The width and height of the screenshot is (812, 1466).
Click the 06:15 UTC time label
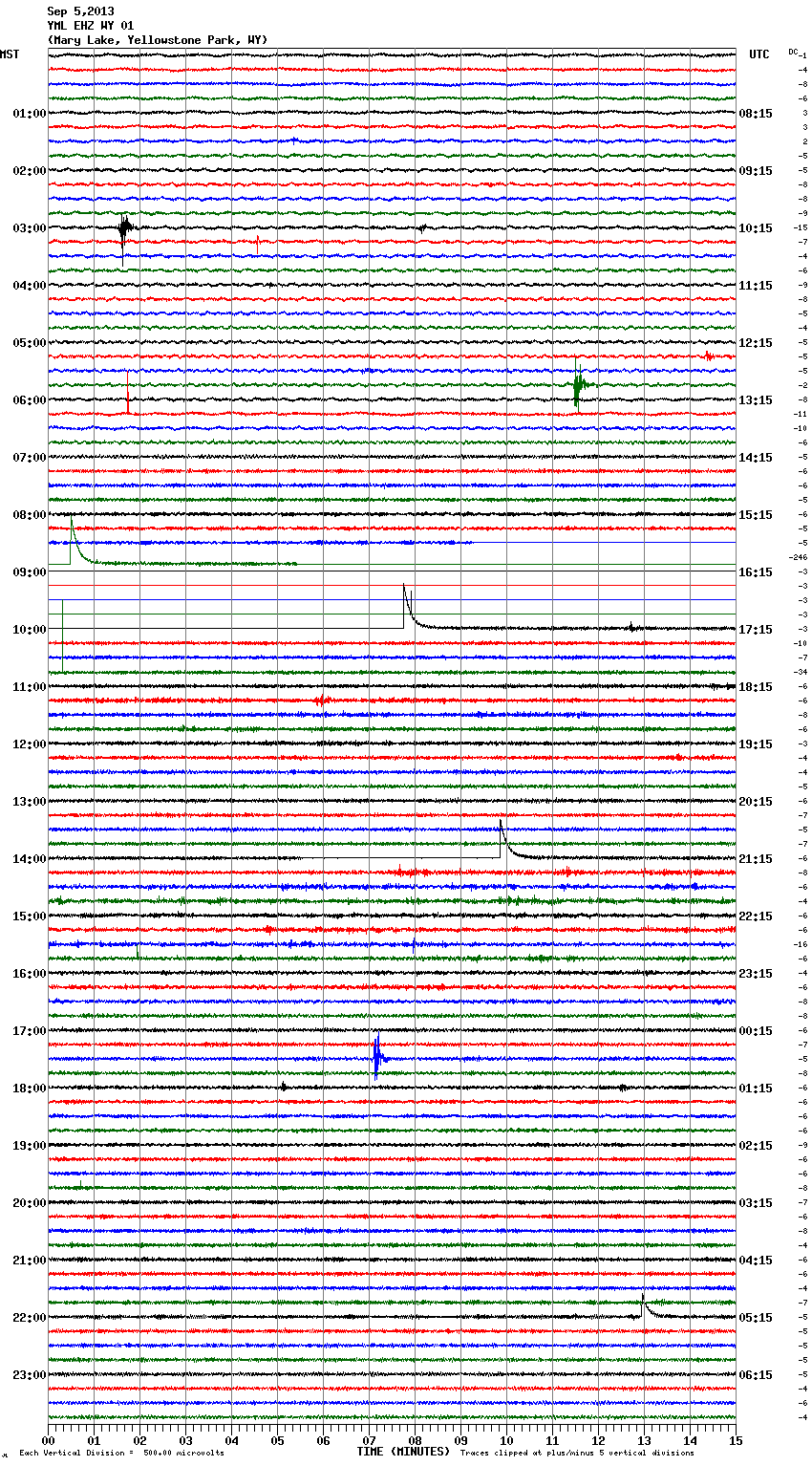tap(756, 1375)
